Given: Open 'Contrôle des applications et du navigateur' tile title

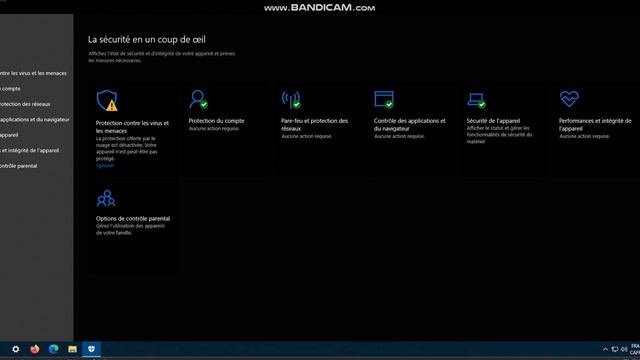Looking at the screenshot, I should pos(409,124).
